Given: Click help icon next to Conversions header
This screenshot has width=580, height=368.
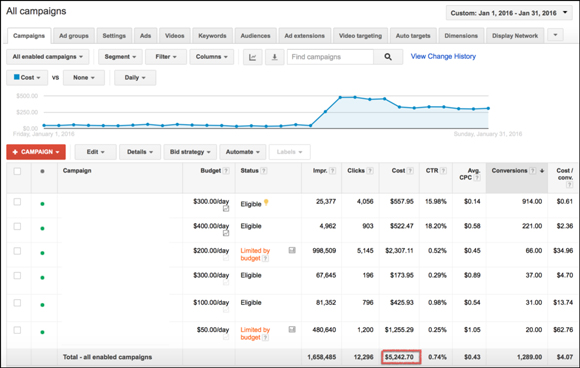Looking at the screenshot, I should (x=533, y=171).
